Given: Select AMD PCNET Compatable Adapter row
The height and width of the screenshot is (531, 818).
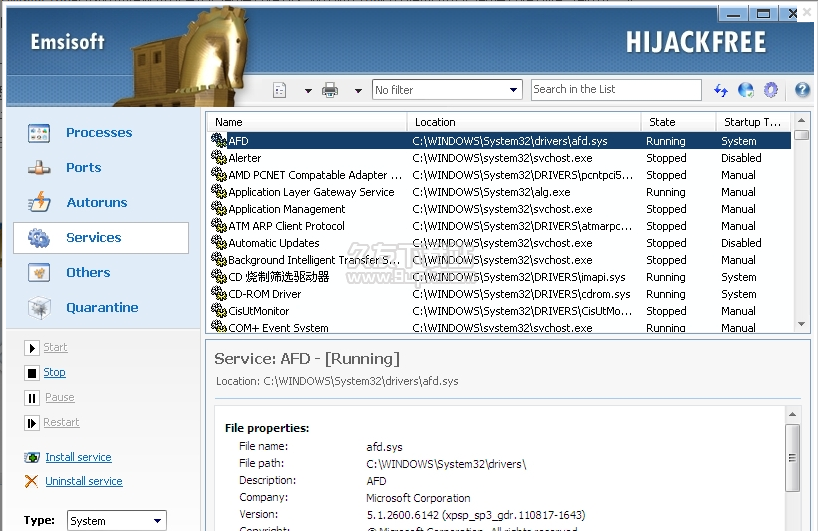Looking at the screenshot, I should (499, 175).
